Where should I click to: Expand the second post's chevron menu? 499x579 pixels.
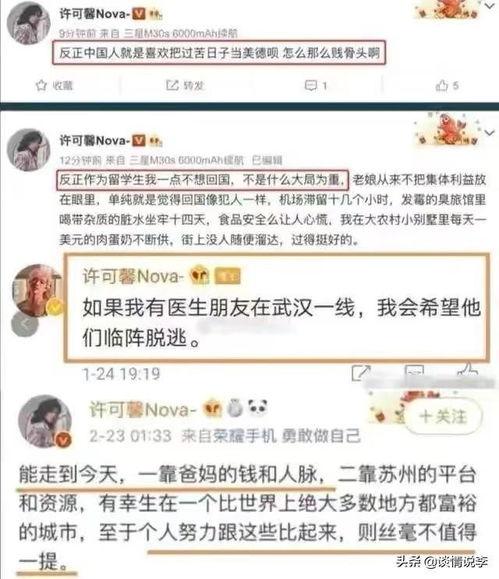coord(490,133)
